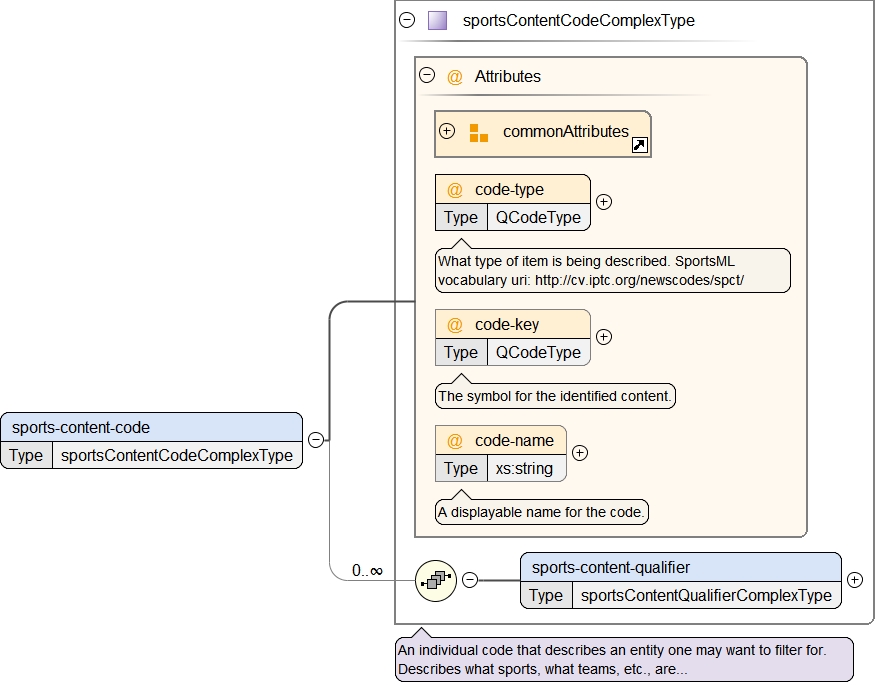Open sportsContentQualifierComplexType type link
Image resolution: width=876 pixels, height=685 pixels.
(705, 596)
